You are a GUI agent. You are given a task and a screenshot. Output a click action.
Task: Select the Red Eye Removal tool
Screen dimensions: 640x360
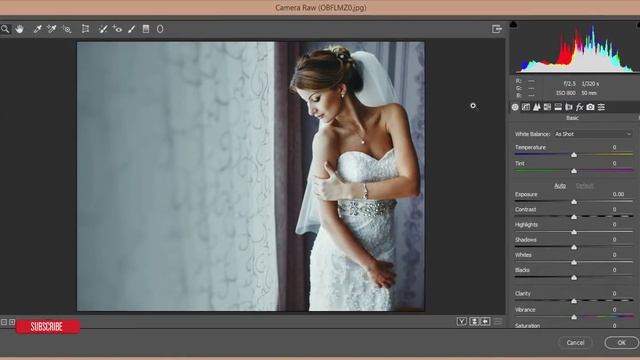(117, 29)
